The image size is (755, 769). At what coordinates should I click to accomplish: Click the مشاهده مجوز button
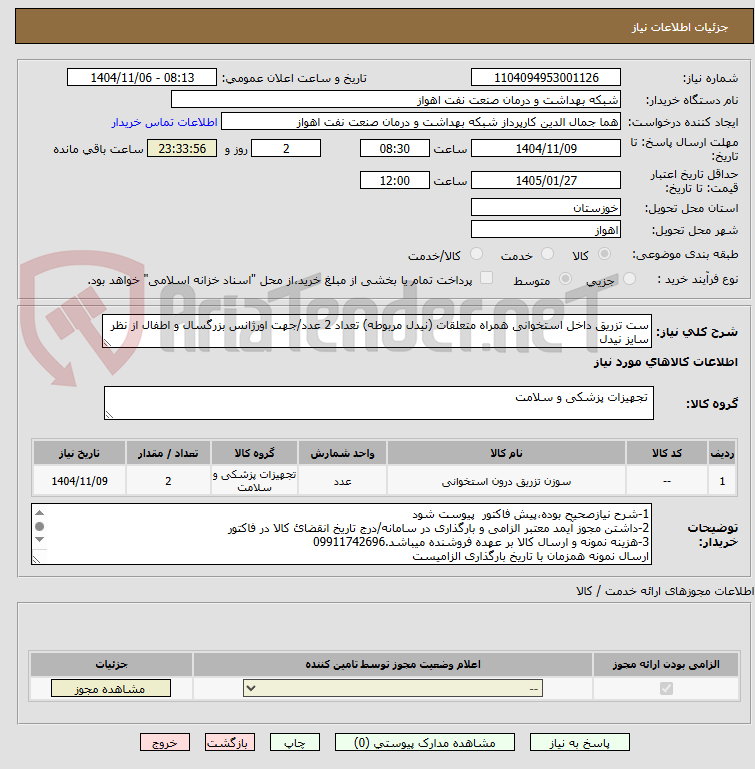111,689
